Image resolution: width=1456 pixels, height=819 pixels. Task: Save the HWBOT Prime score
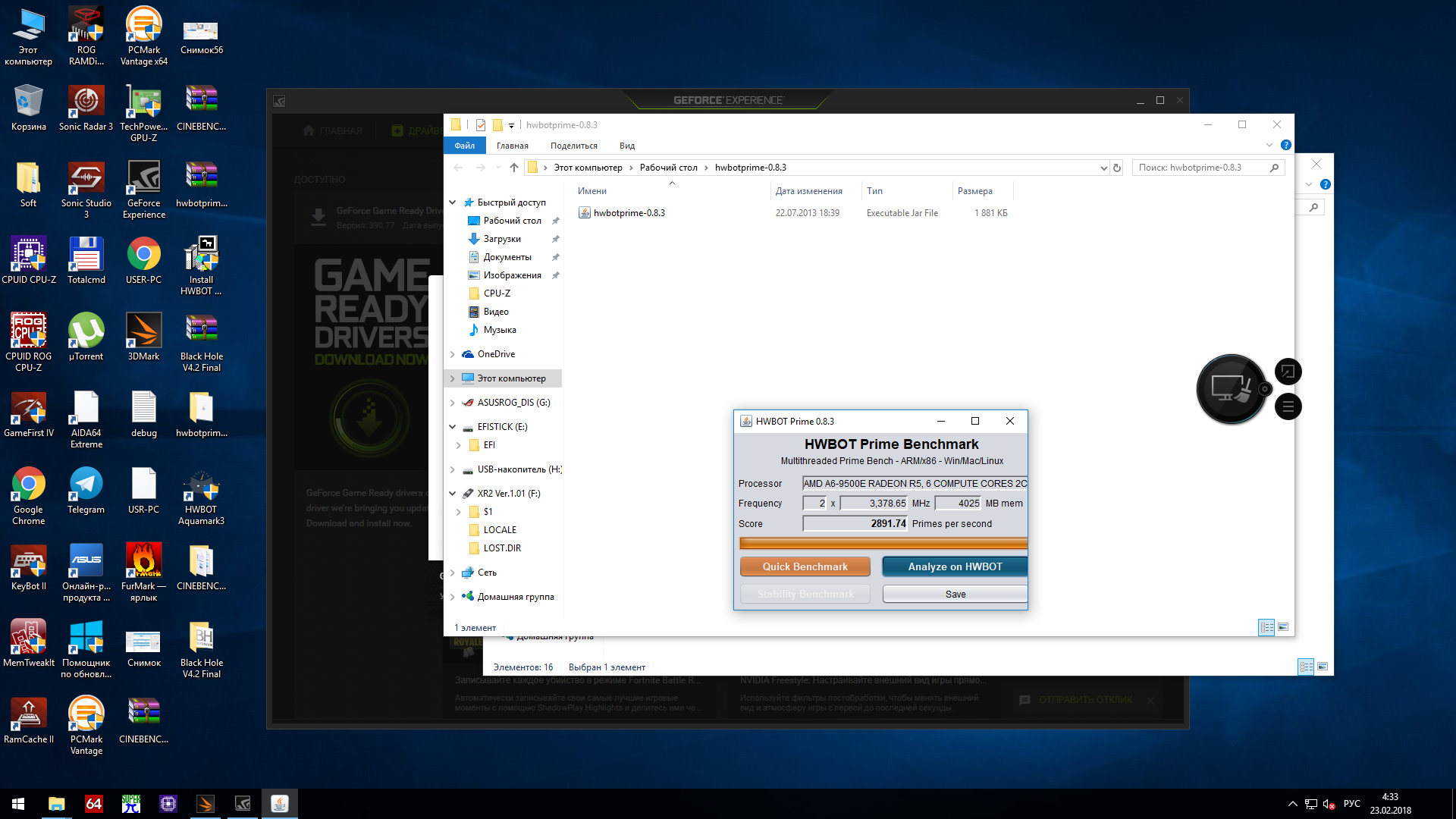point(955,594)
